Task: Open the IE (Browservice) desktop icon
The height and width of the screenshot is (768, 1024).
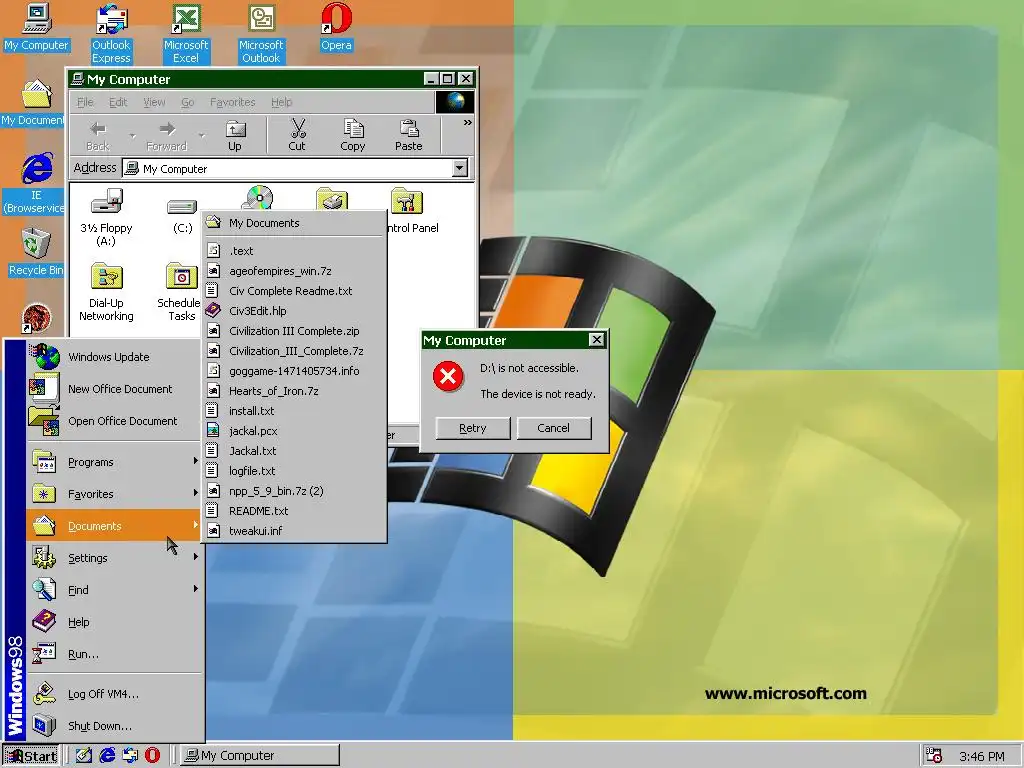Action: [34, 183]
